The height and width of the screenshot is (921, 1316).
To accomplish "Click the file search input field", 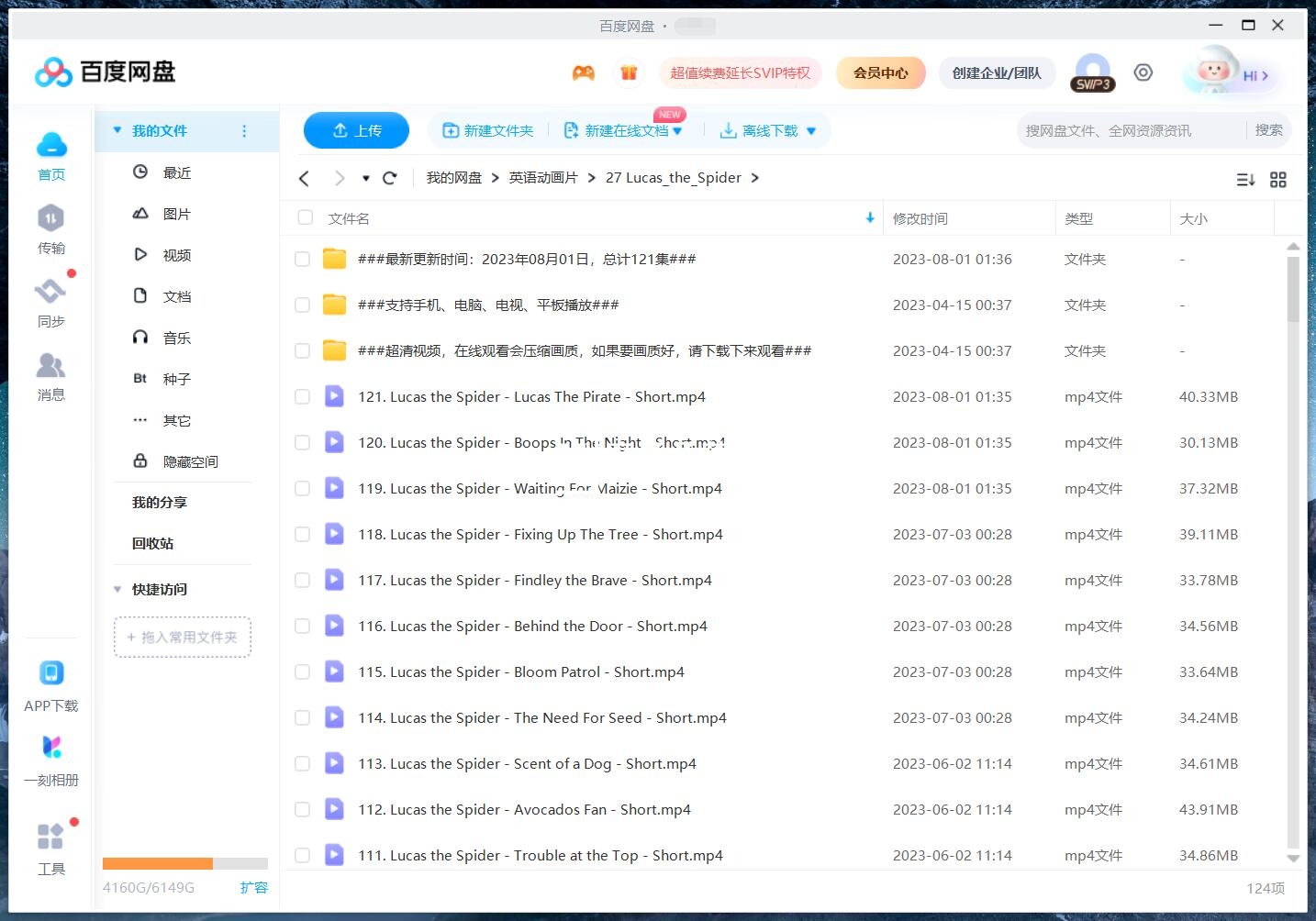I will (1129, 131).
